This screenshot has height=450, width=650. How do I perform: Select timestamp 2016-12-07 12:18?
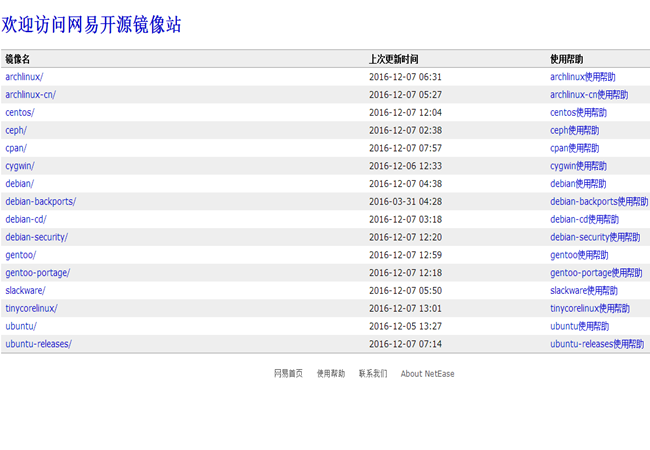click(405, 273)
